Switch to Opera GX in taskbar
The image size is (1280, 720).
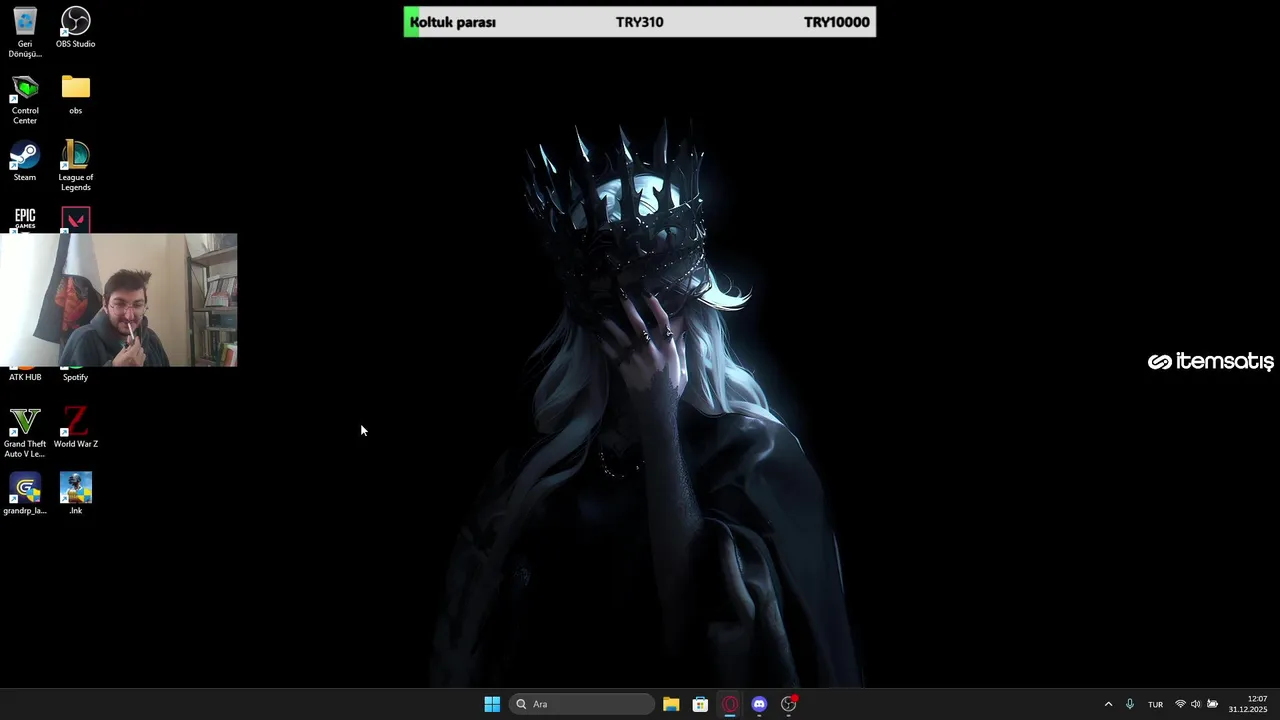(730, 704)
